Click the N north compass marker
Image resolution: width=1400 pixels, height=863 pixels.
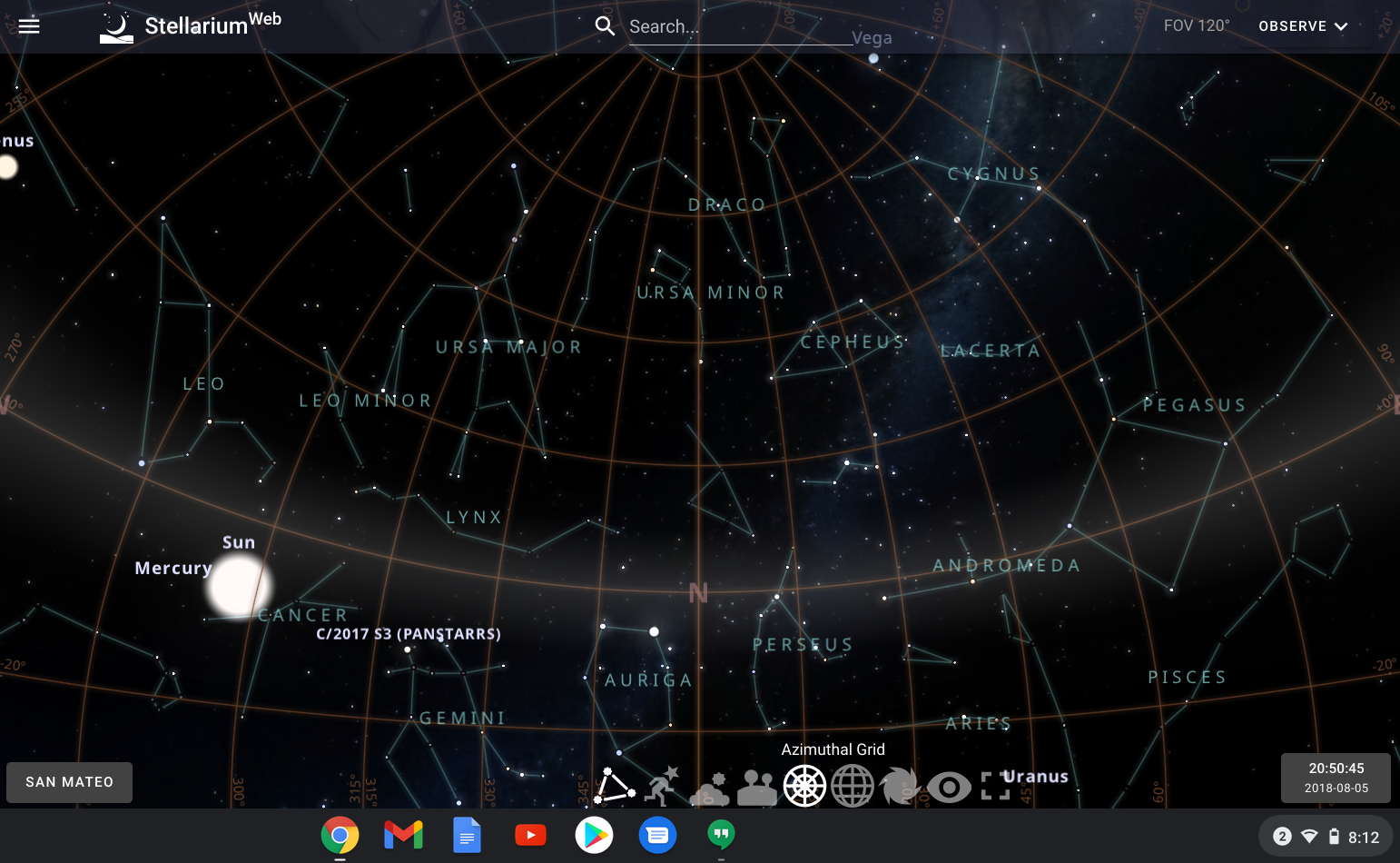point(698,593)
